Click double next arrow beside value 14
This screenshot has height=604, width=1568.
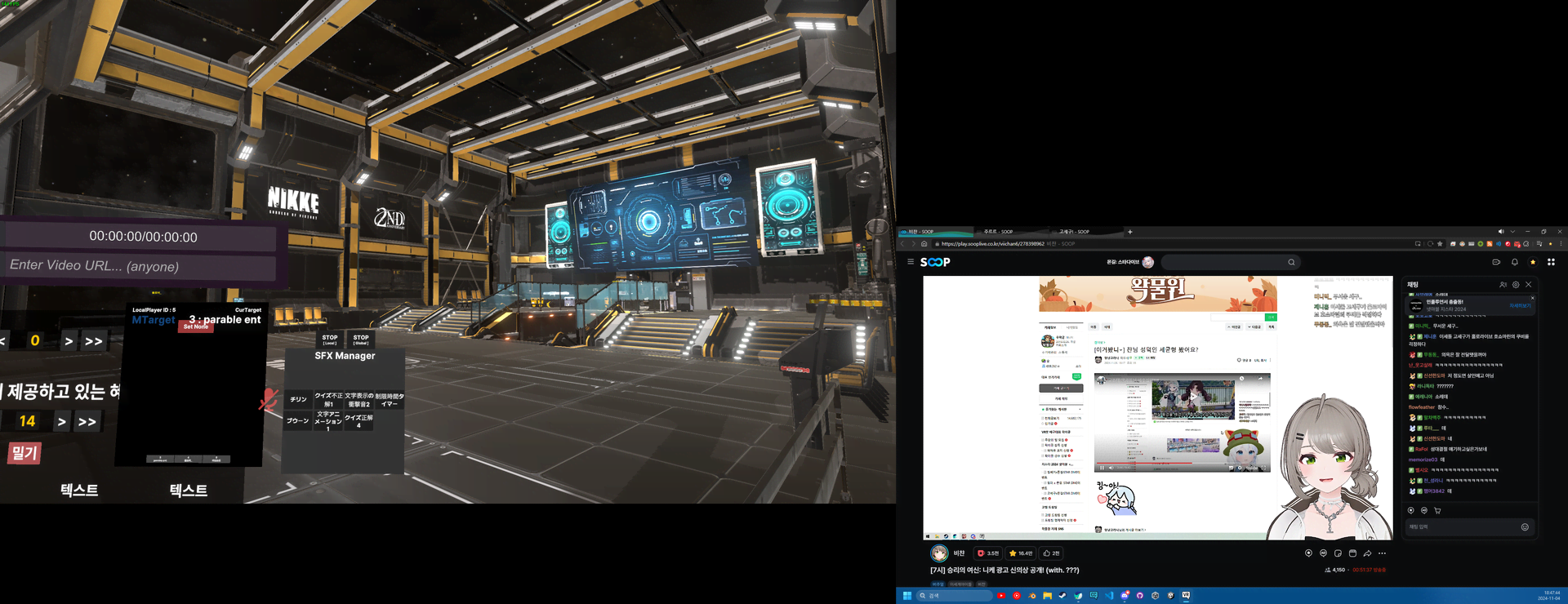click(x=87, y=422)
